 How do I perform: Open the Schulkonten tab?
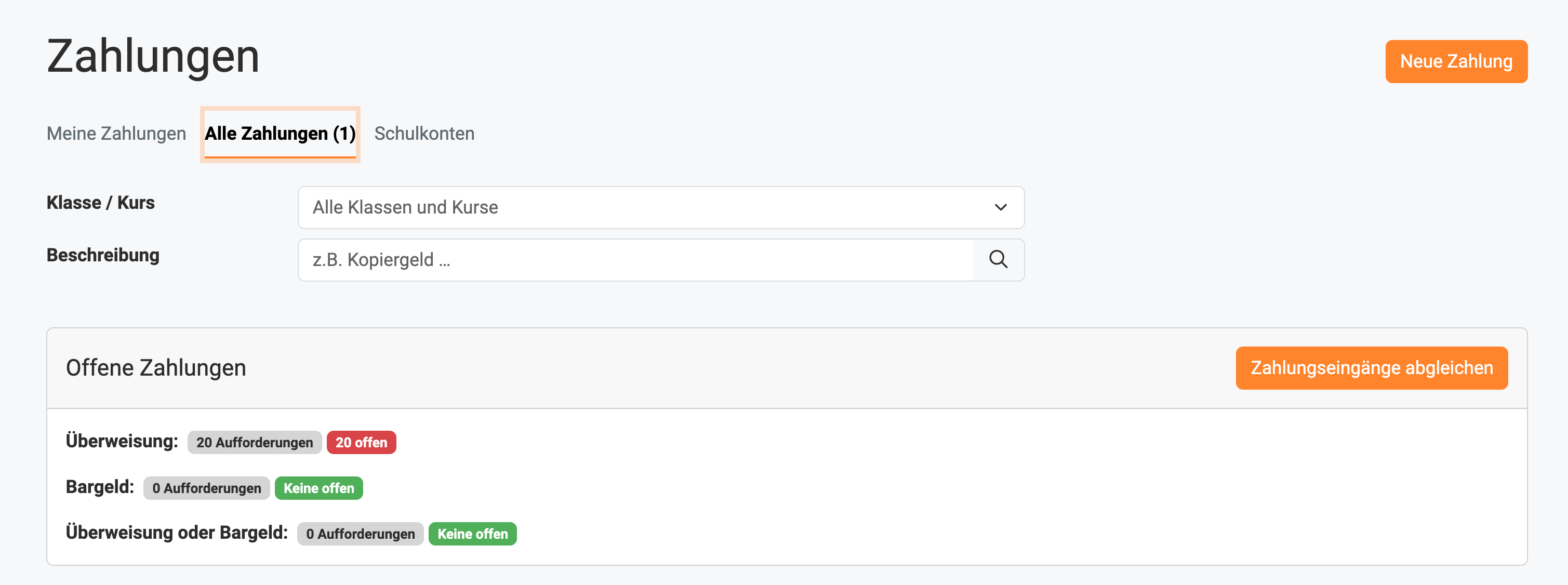coord(424,134)
